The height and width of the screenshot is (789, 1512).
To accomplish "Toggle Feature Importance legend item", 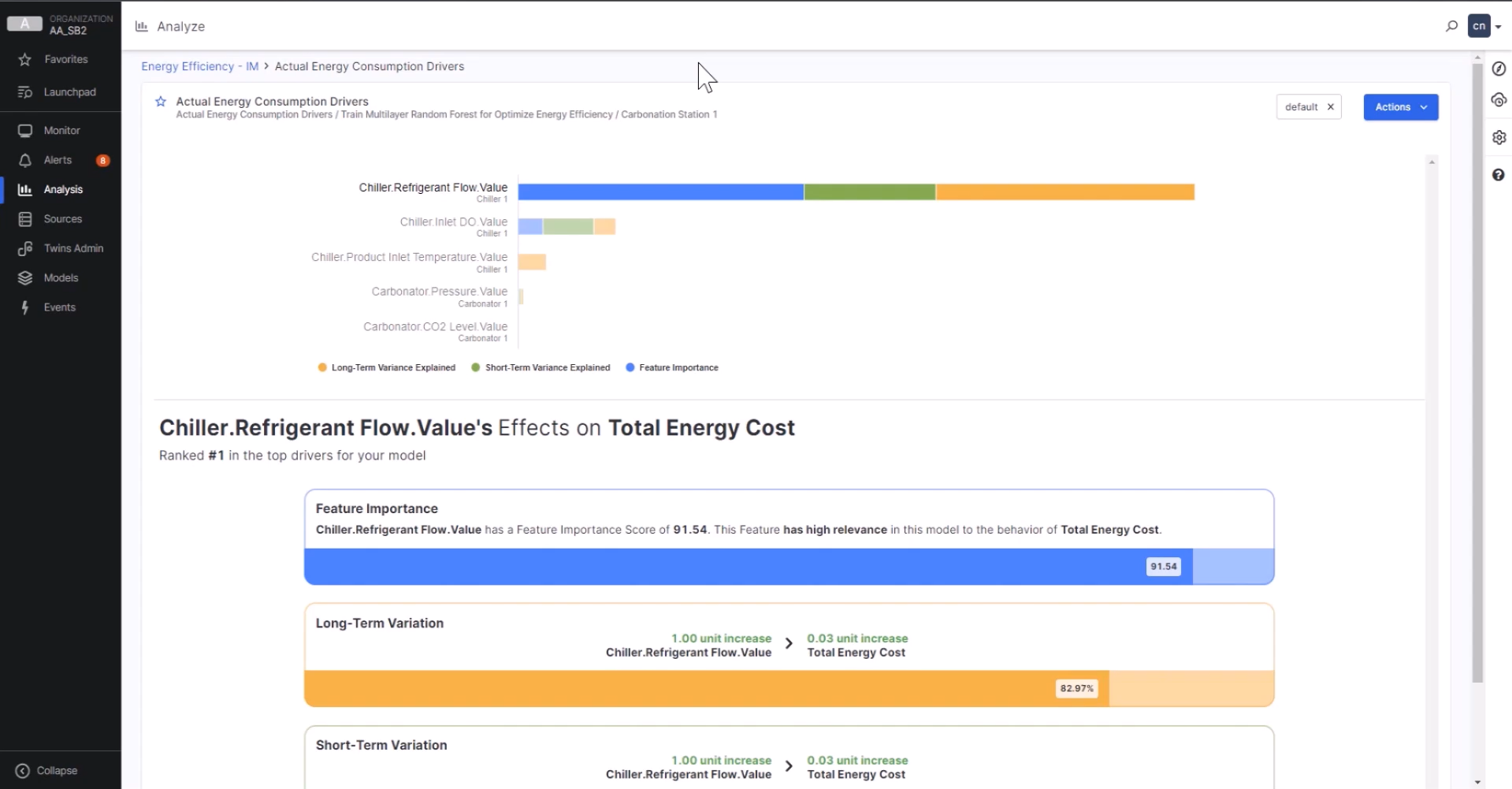I will click(x=678, y=368).
